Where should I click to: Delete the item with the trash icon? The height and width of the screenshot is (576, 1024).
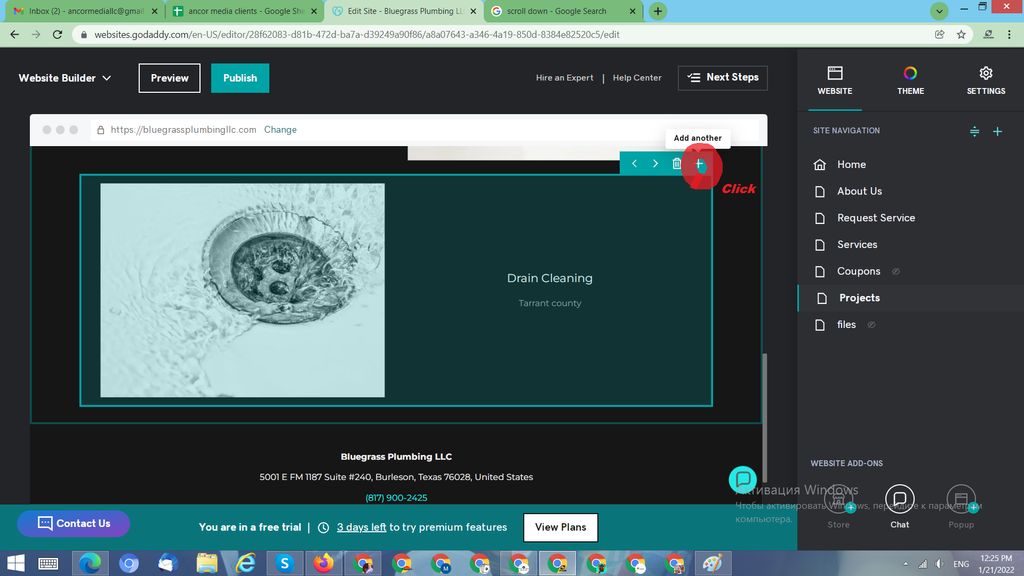click(x=677, y=164)
